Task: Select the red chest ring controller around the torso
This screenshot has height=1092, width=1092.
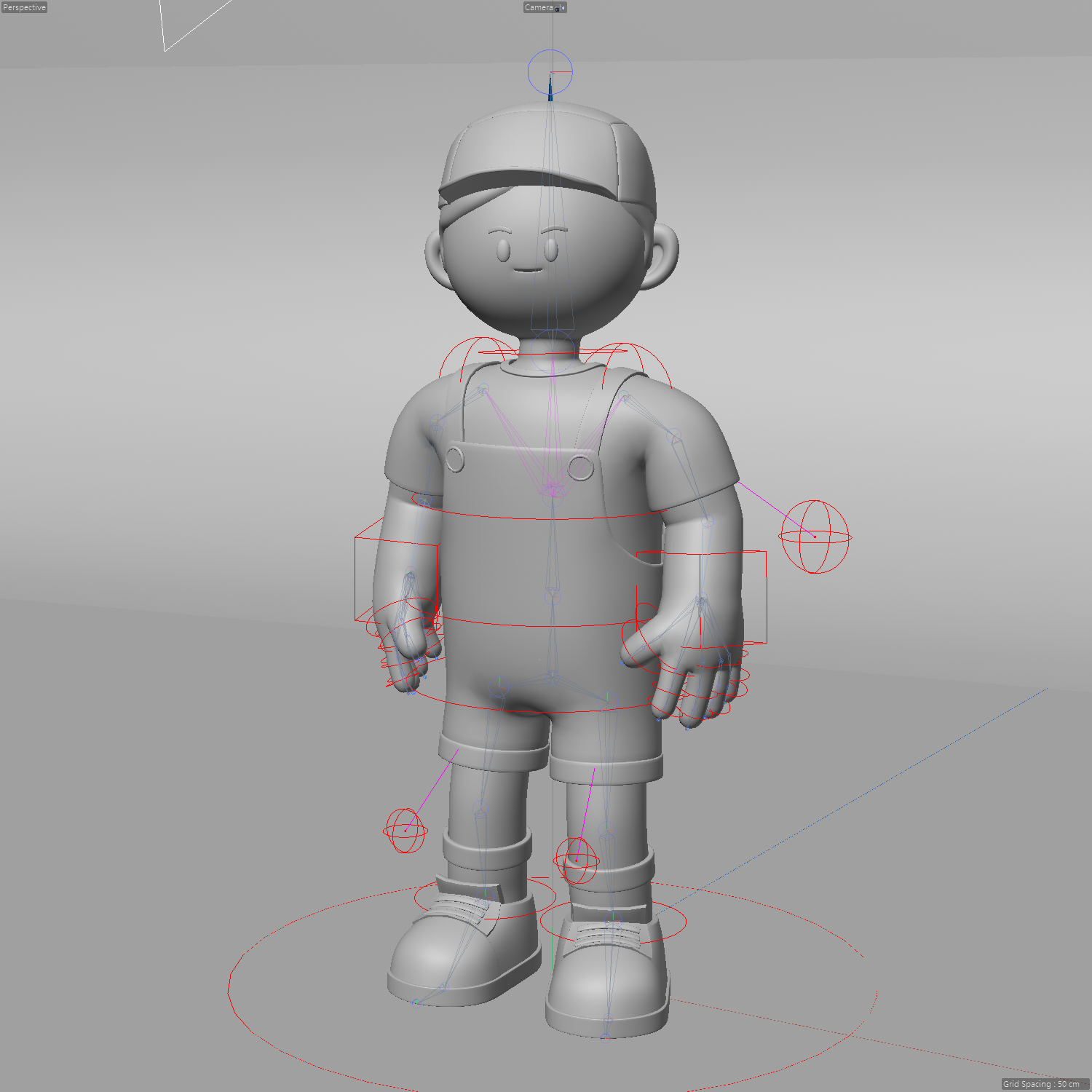Action: click(x=539, y=518)
